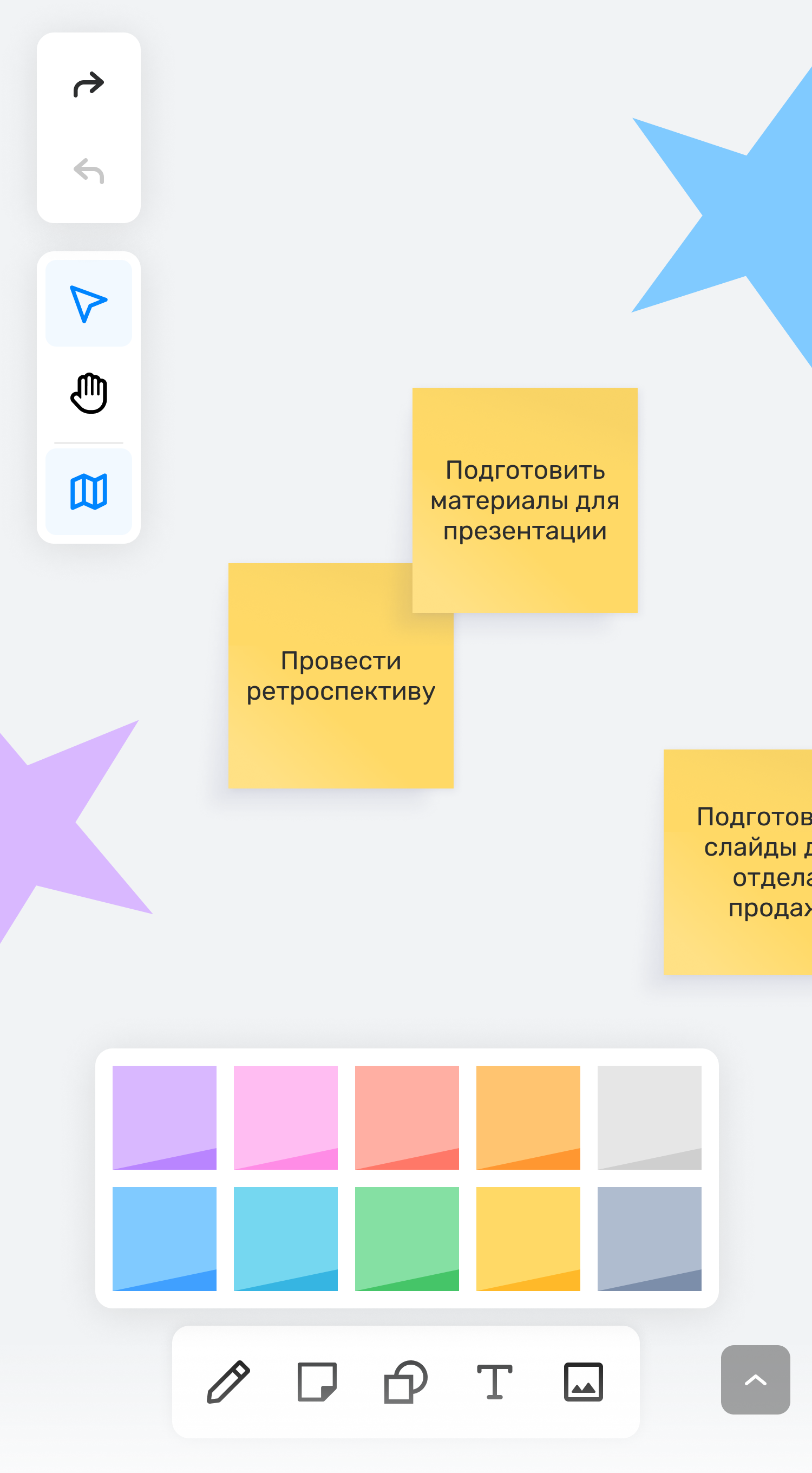Pick the pink sticky note color
Screen dimensions: 812x1473
point(286,1117)
